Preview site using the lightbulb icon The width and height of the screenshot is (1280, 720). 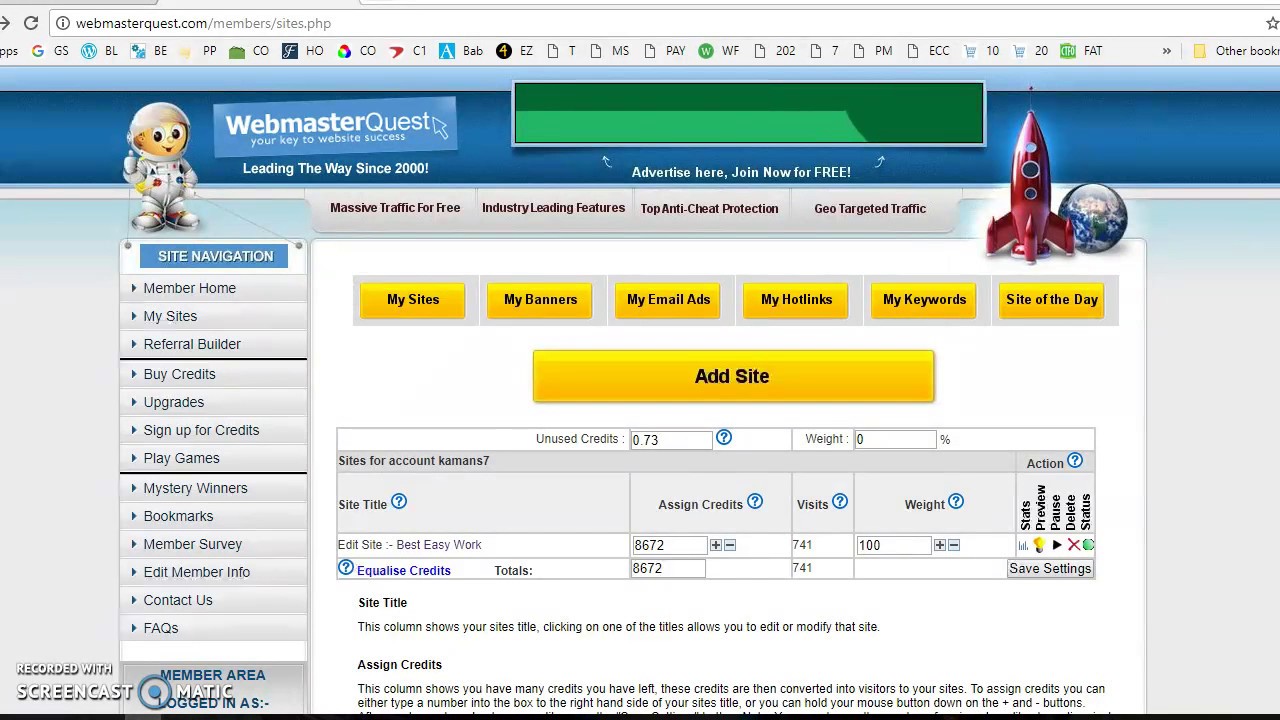click(1039, 545)
